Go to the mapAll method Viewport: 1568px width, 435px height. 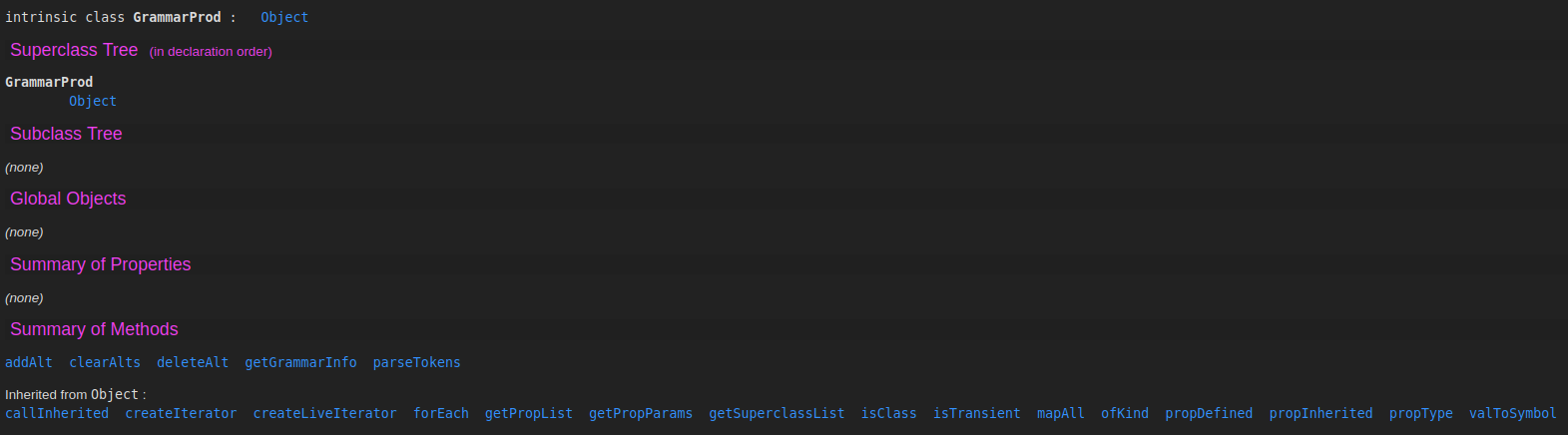(1061, 413)
